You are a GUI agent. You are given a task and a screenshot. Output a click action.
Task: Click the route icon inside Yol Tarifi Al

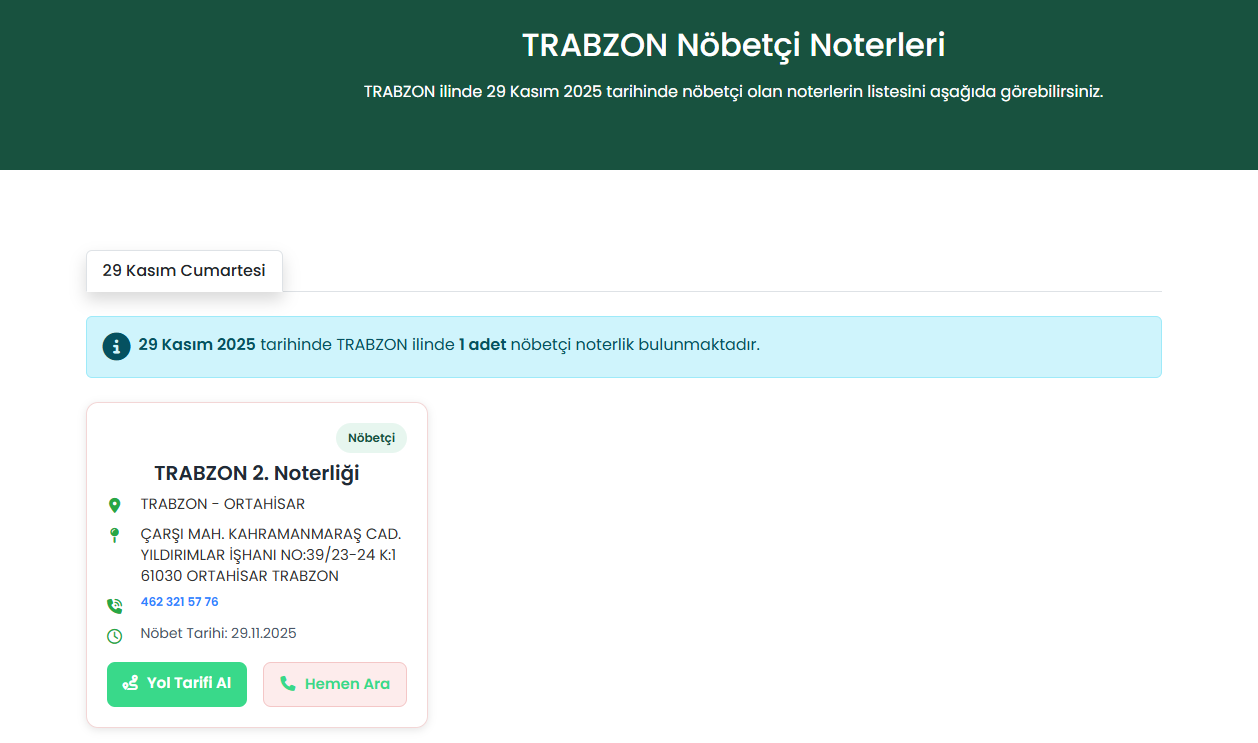coord(130,683)
